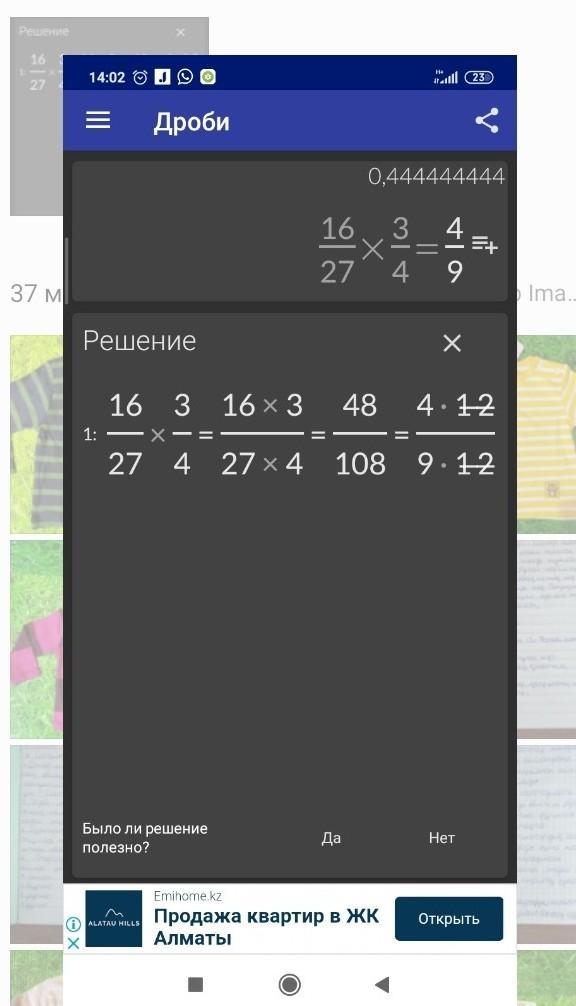576x1006 pixels.
Task: Dismiss the ad with small X icon
Action: 73,943
